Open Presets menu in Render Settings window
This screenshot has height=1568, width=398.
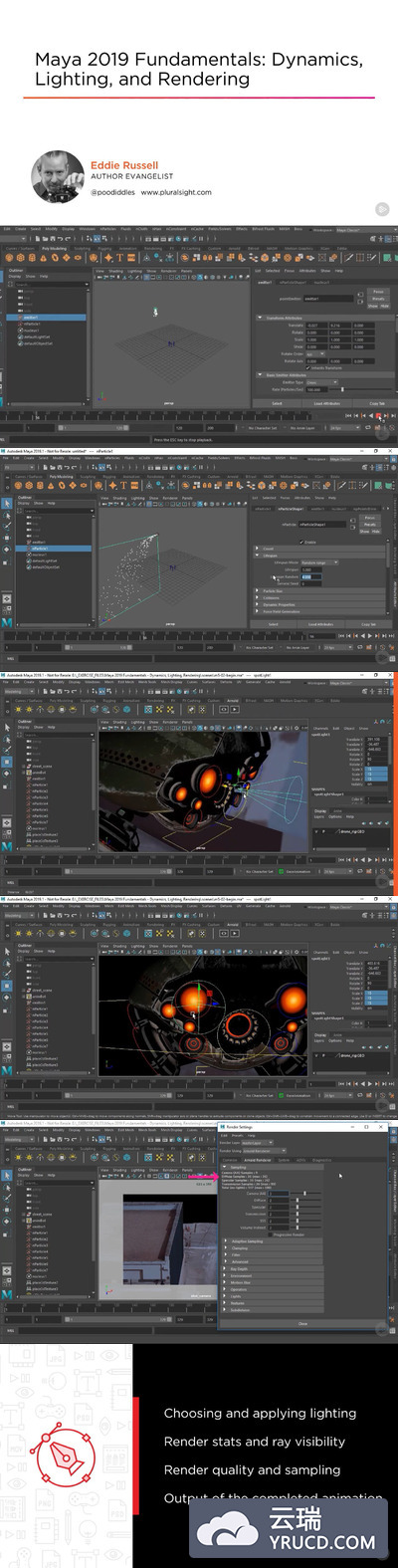pyautogui.click(x=237, y=1135)
